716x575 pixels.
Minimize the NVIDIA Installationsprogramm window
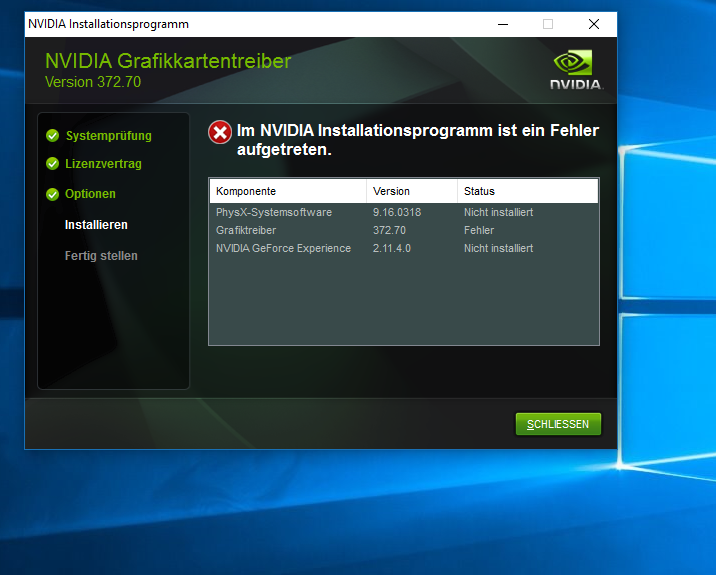coord(503,24)
